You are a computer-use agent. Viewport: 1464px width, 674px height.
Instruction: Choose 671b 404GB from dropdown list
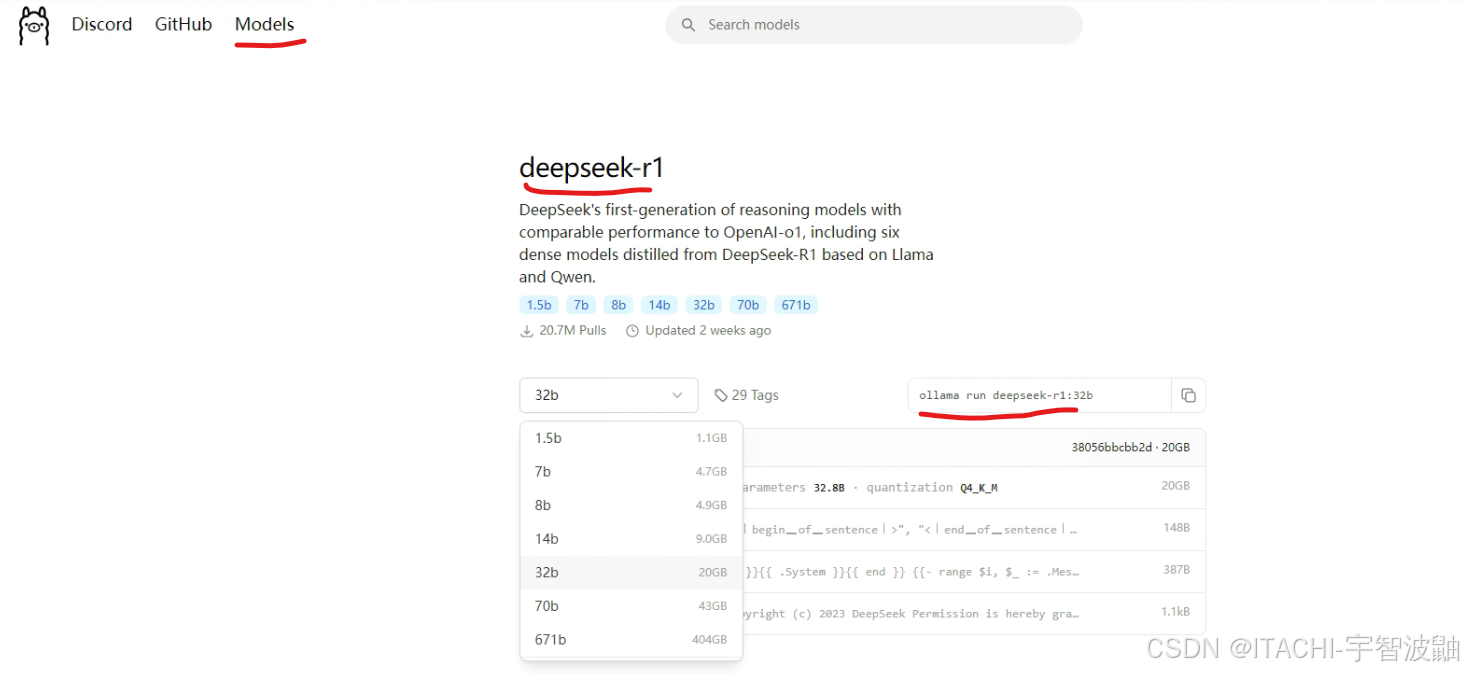(x=631, y=640)
